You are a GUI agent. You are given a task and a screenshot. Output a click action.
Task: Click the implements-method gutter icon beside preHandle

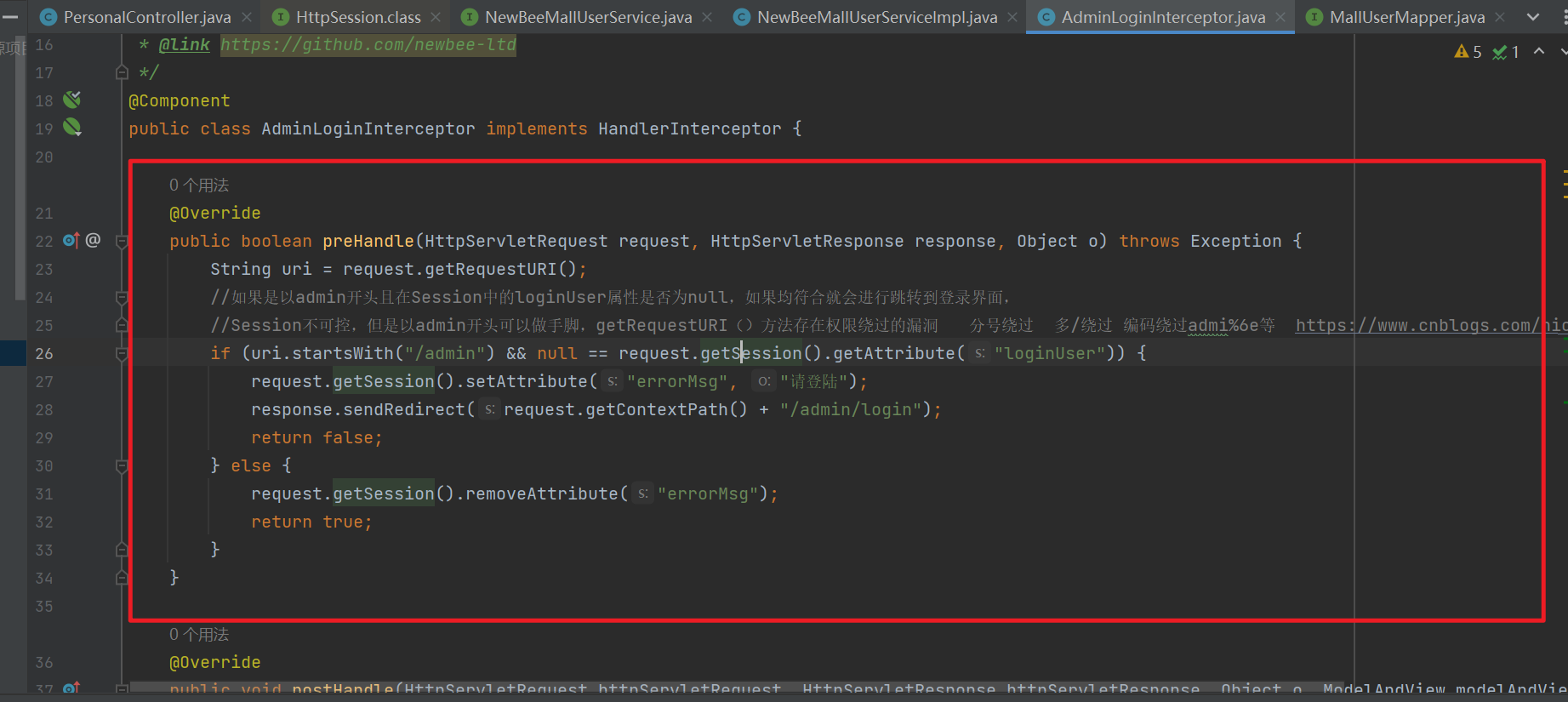tap(71, 241)
